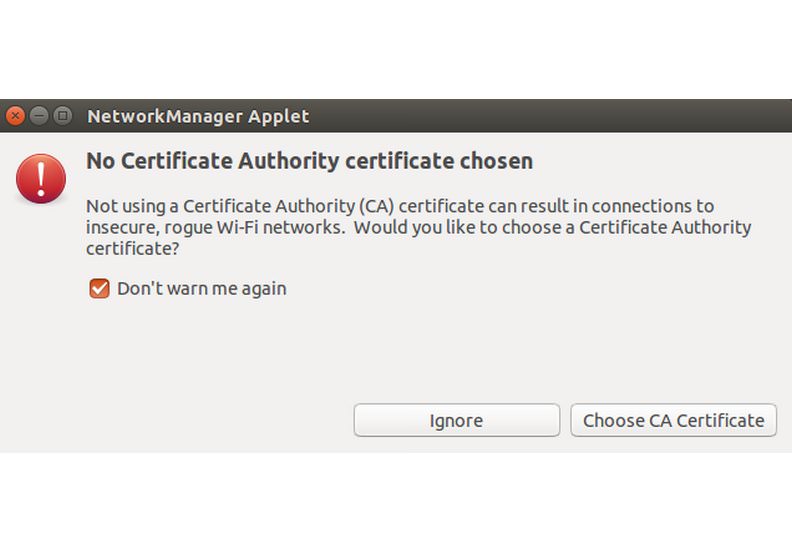Screen dimensions: 792x553
Task: Click the message line mentioning rogue Wi-Fi networks
Action: (418, 227)
